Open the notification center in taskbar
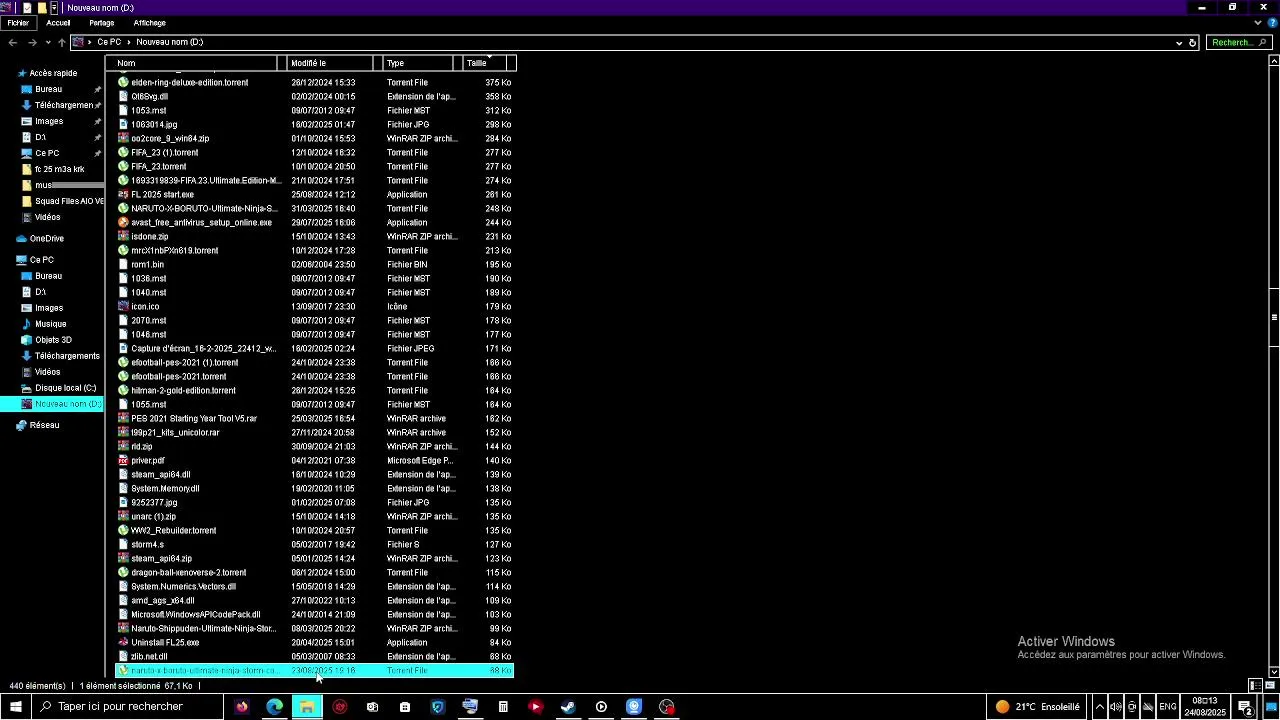 [1246, 707]
